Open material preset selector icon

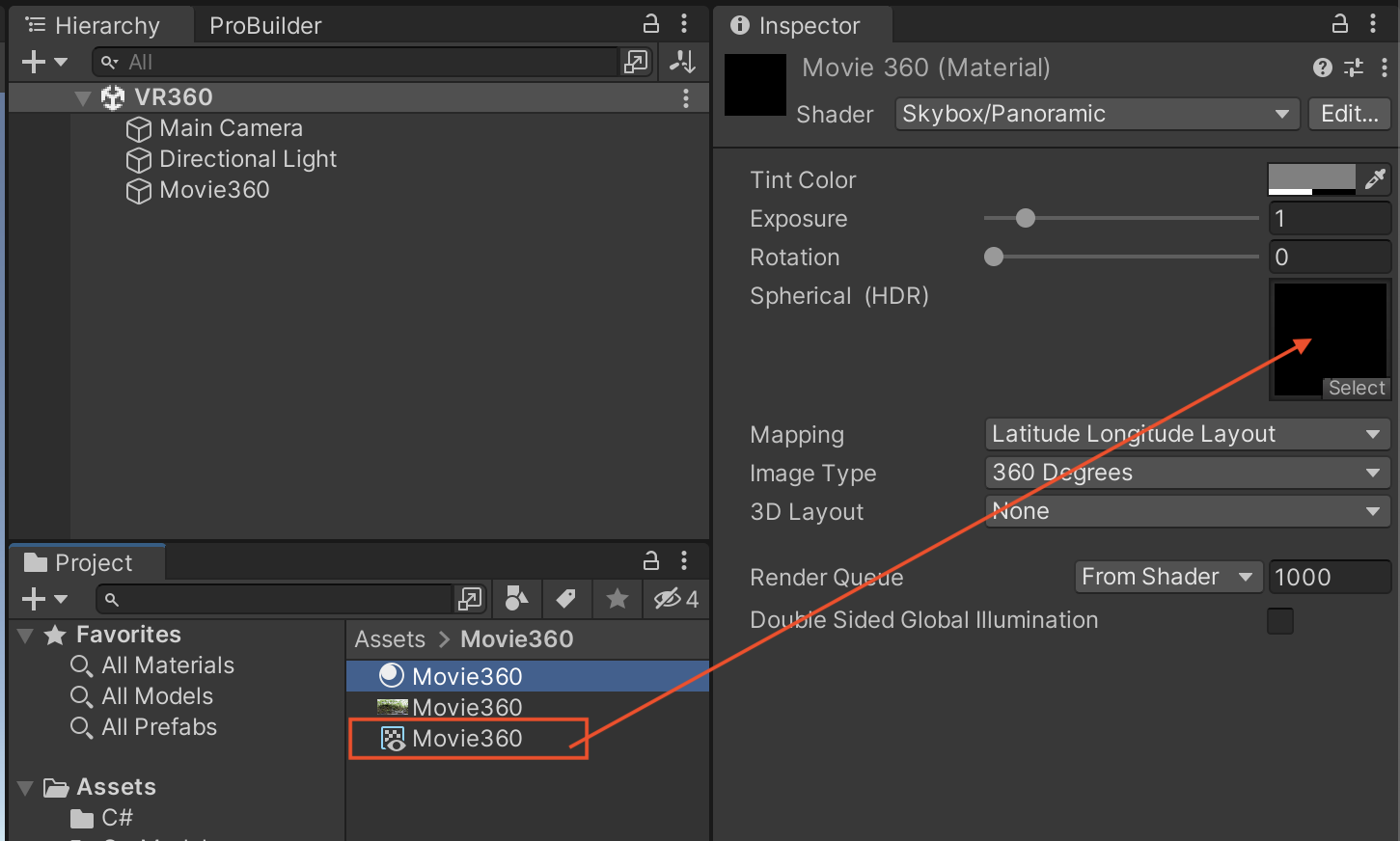pos(1354,68)
